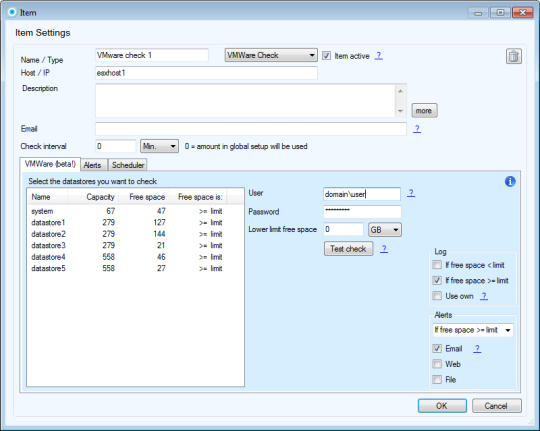Click the Item window title icon

tap(12, 12)
